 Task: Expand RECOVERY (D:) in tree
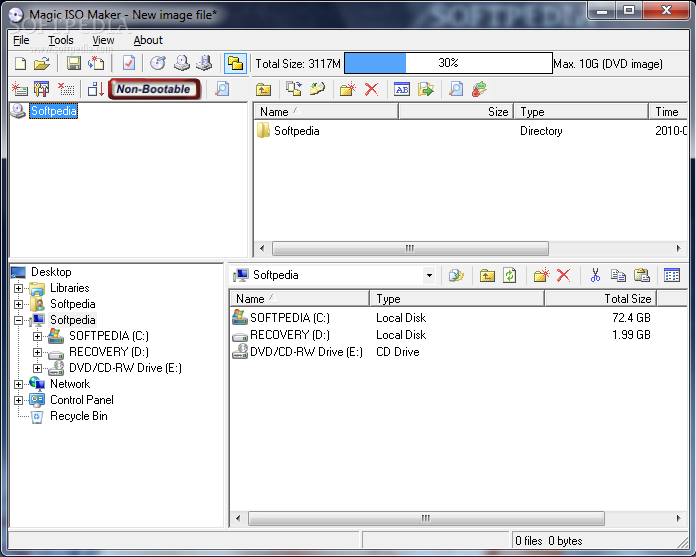pos(38,352)
